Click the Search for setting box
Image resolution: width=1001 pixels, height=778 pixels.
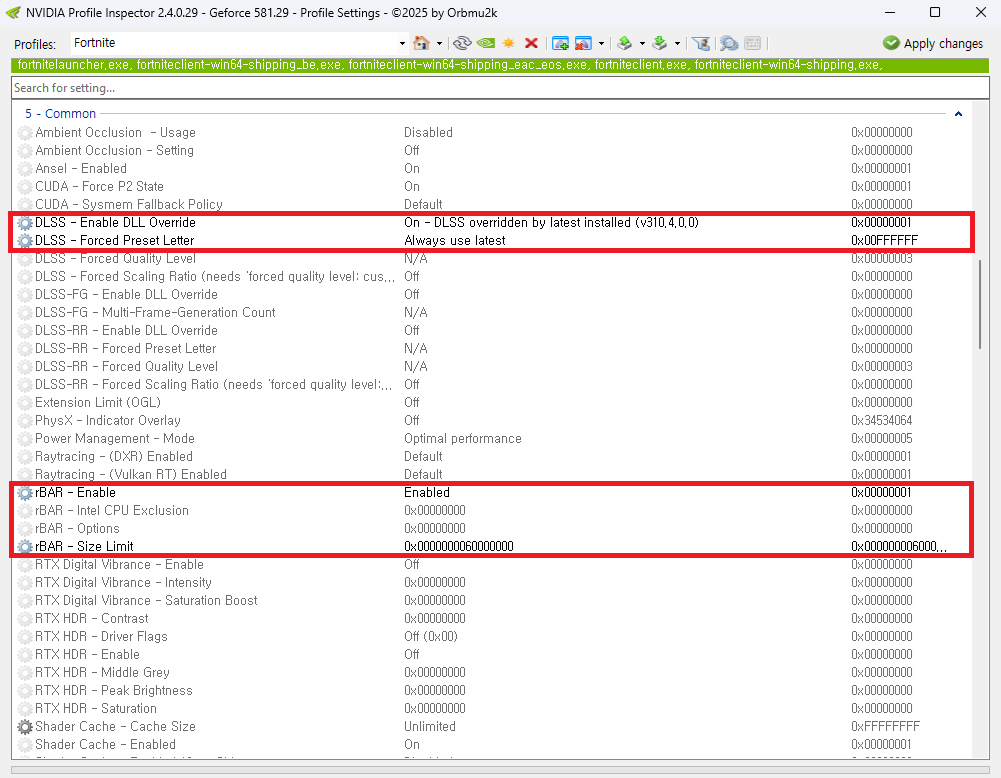(x=500, y=88)
